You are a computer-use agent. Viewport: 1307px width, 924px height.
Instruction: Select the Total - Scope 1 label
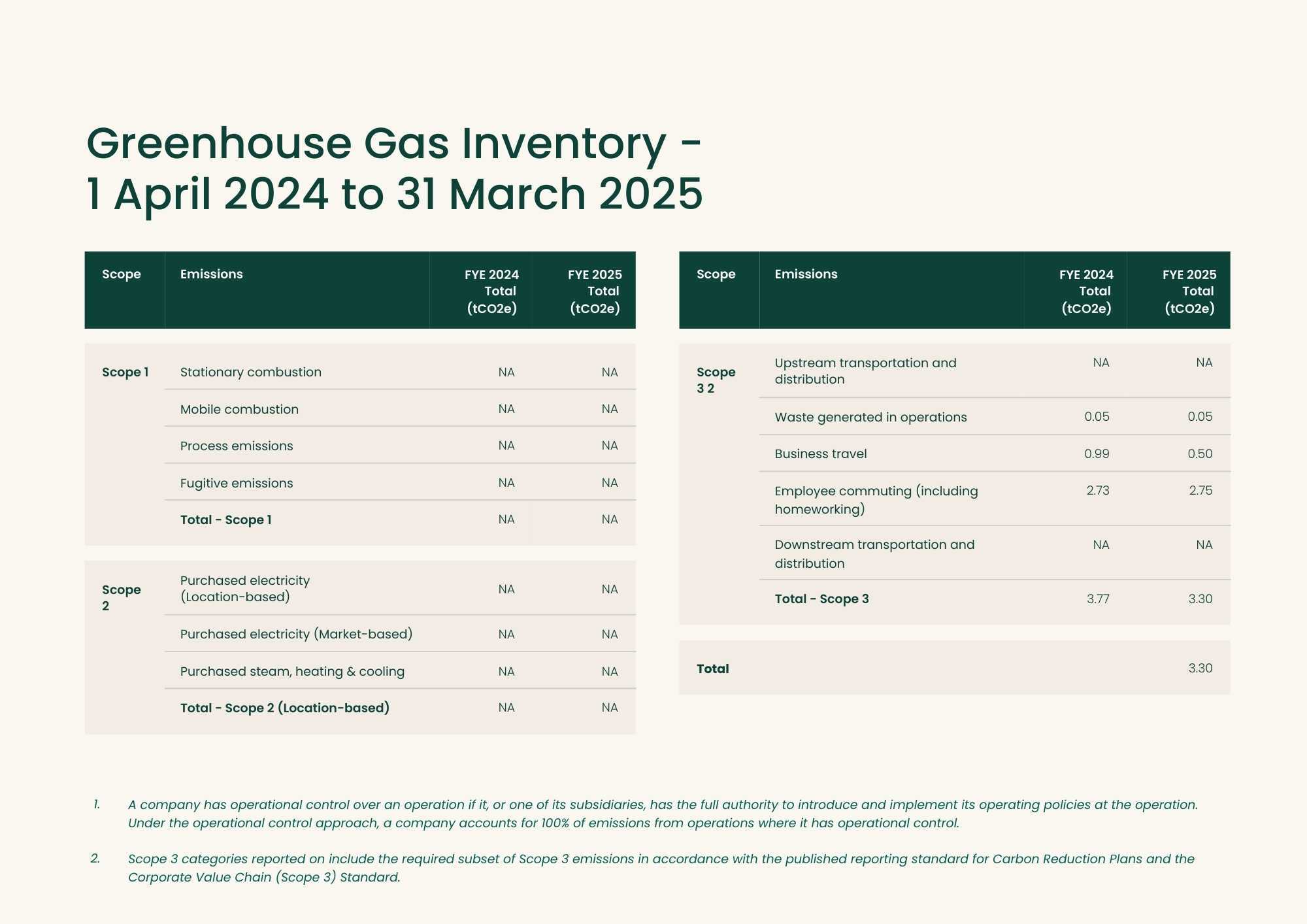(225, 520)
